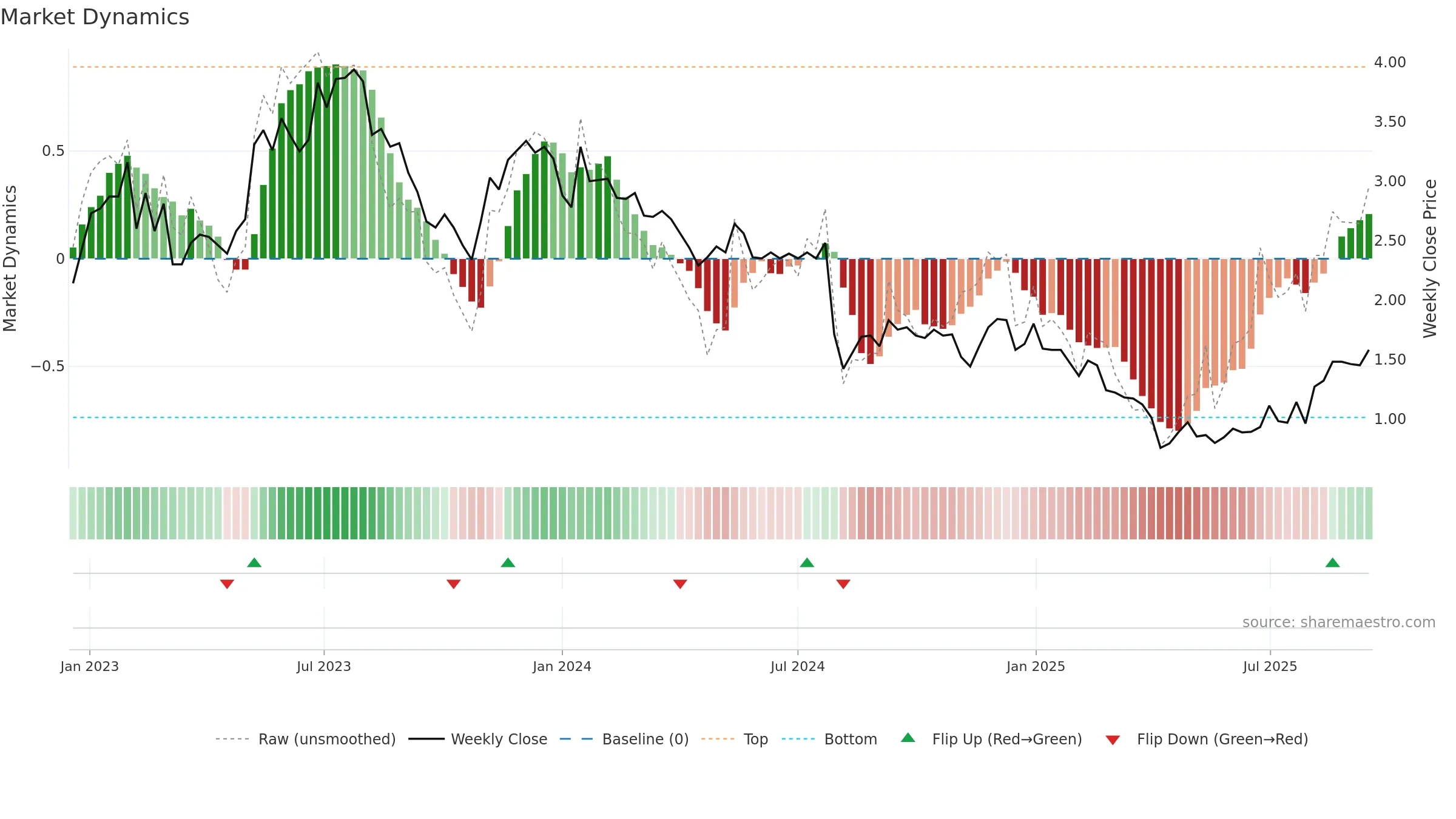Toggle the Flip Up (Red→Green) legend entry
This screenshot has width=1456, height=819.
point(991,739)
